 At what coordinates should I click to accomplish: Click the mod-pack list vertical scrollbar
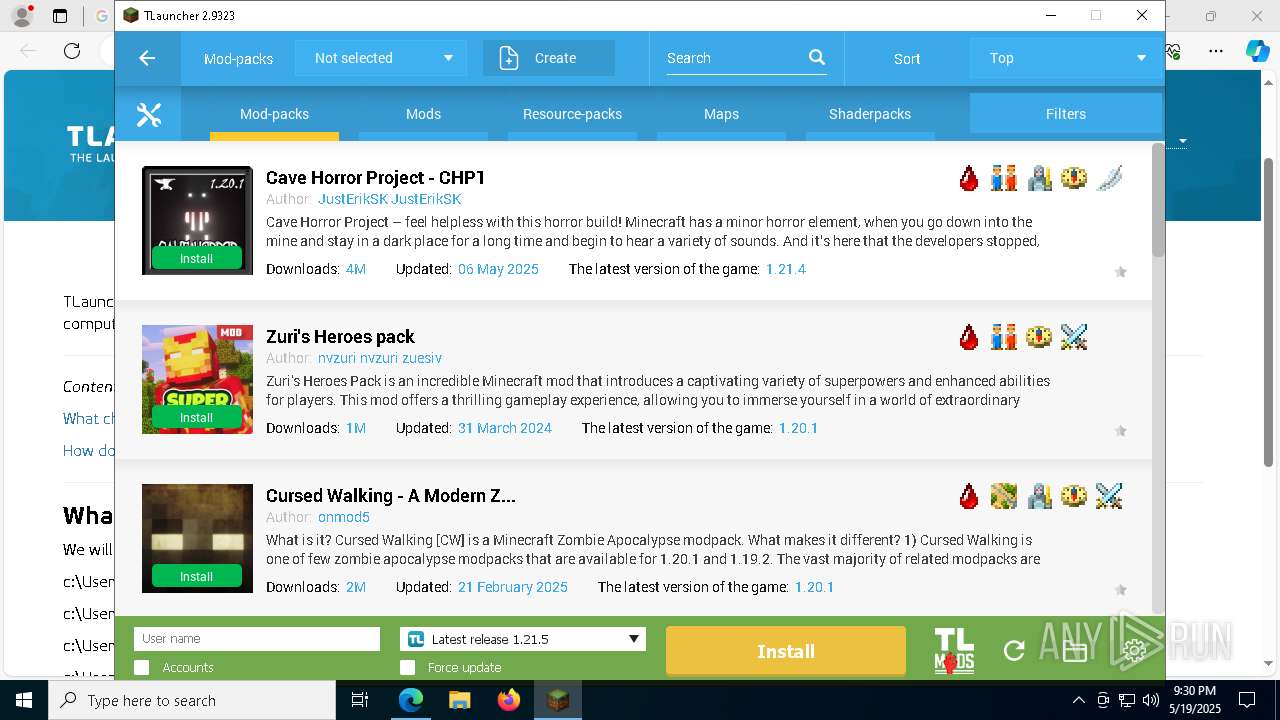pyautogui.click(x=1158, y=200)
